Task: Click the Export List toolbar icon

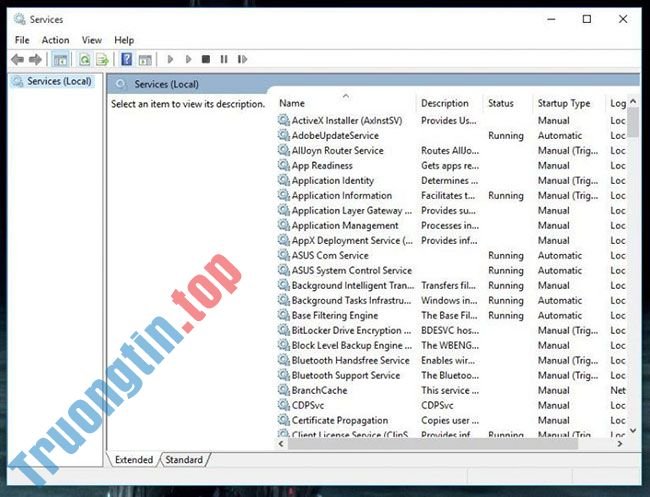Action: (x=102, y=60)
